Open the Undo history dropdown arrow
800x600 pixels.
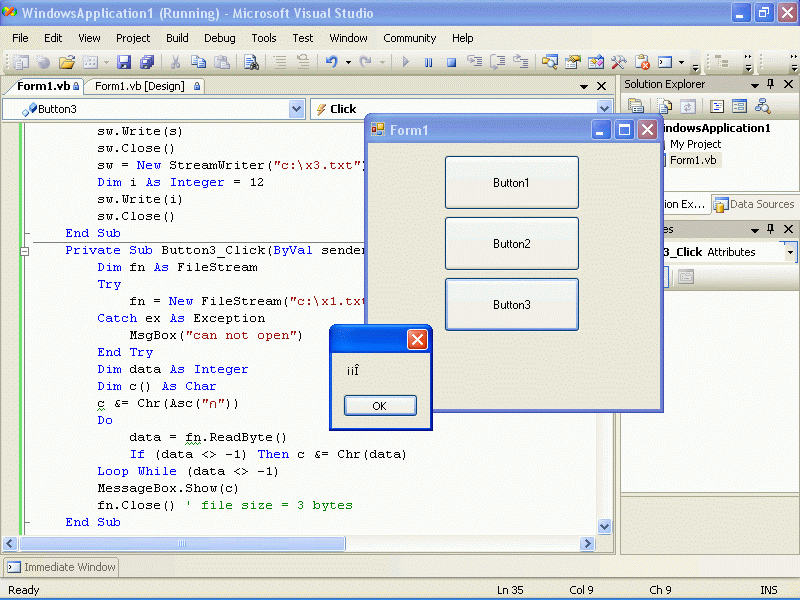348,63
